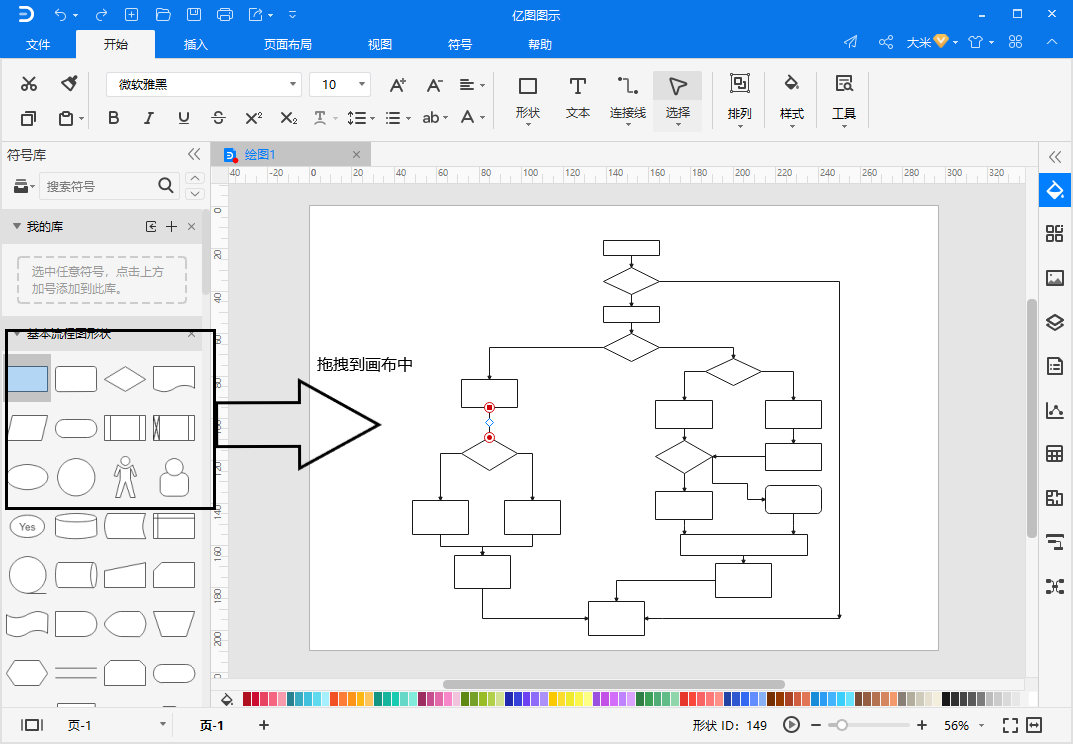Select the diamond decision shape in library
The width and height of the screenshot is (1073, 744).
(125, 379)
